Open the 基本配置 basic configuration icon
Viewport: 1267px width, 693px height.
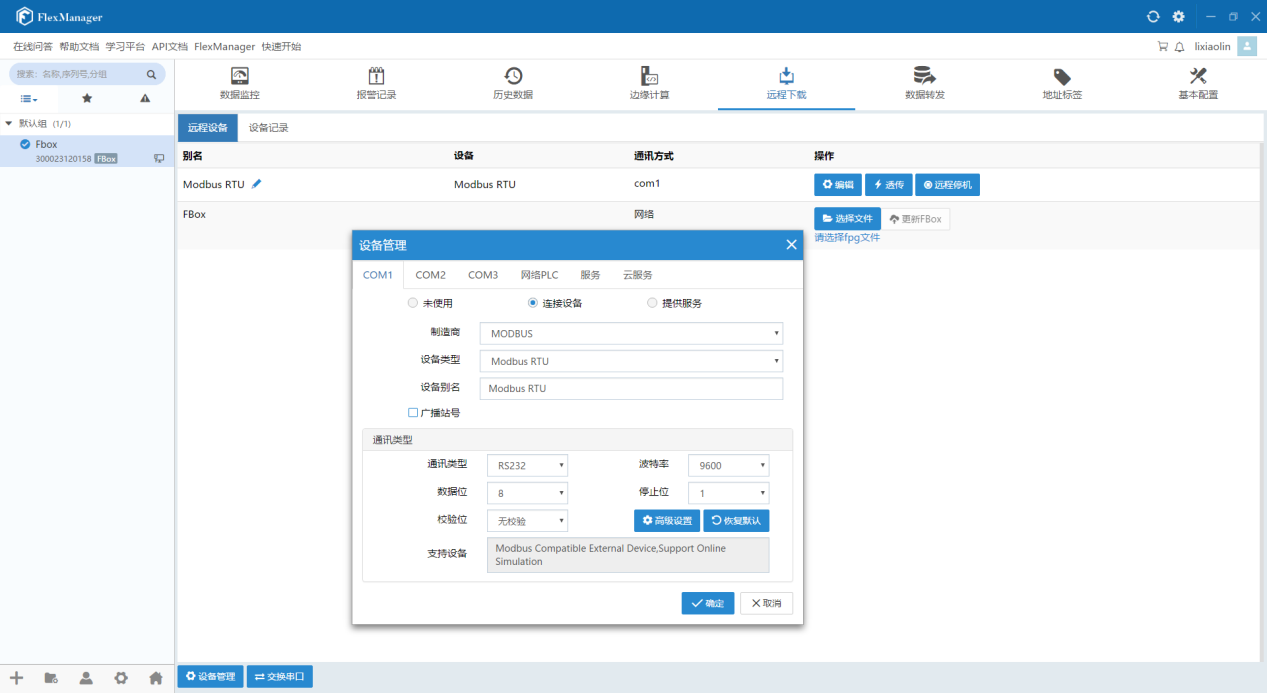1198,77
